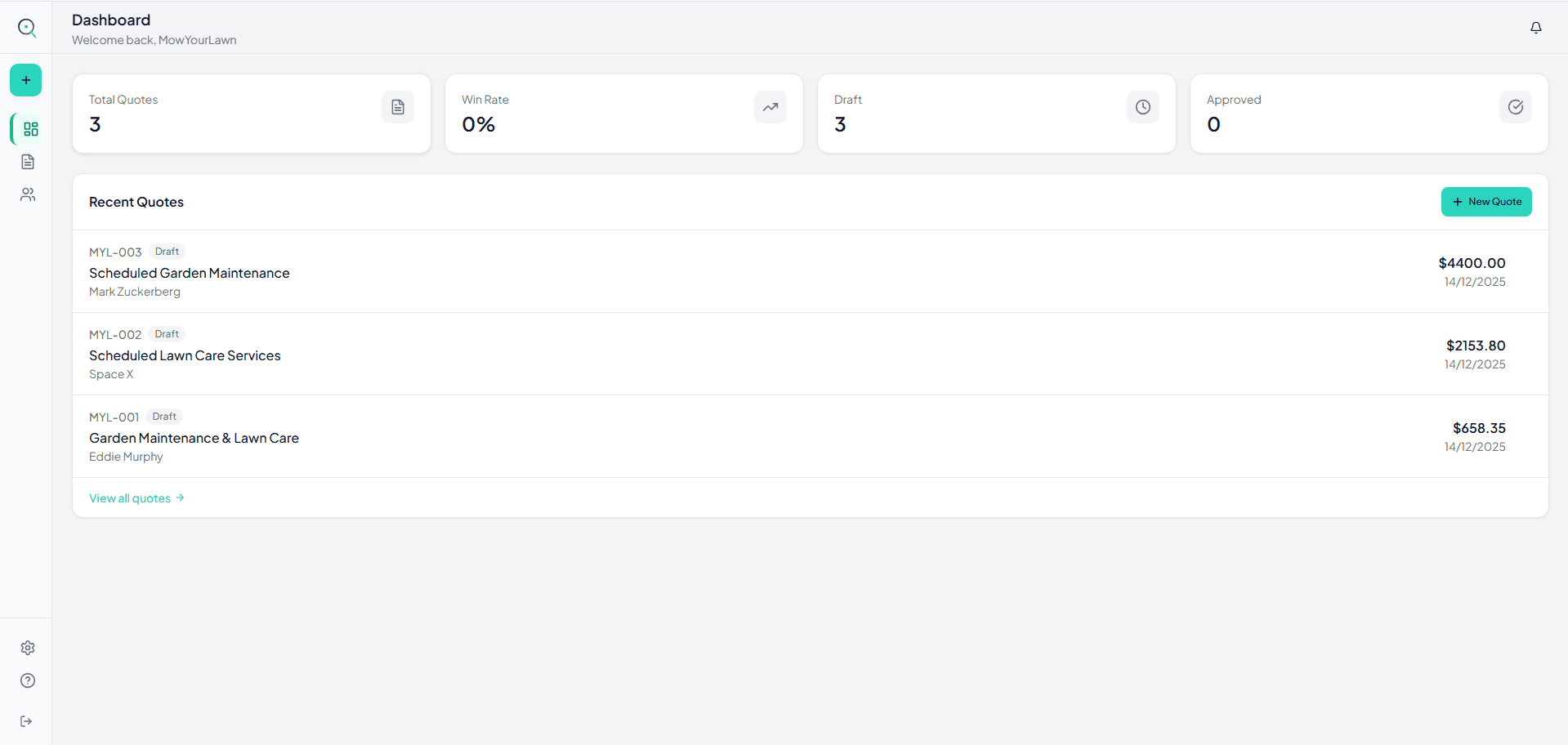The height and width of the screenshot is (745, 1568).
Task: Select the Draft badge on MYL-003
Action: (x=166, y=251)
